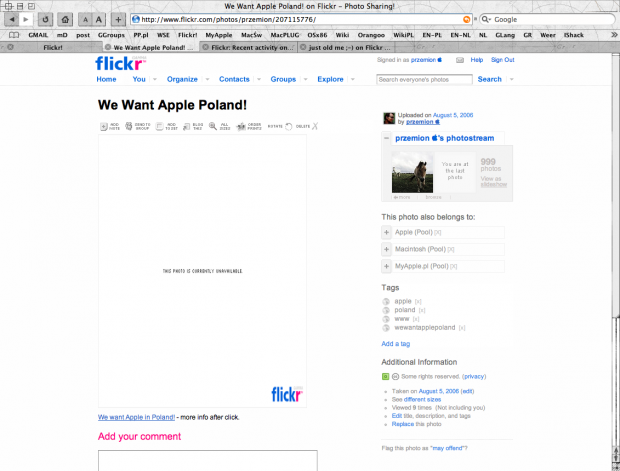Click the horse photostream thumbnail
The width and height of the screenshot is (620, 471).
coord(412,172)
